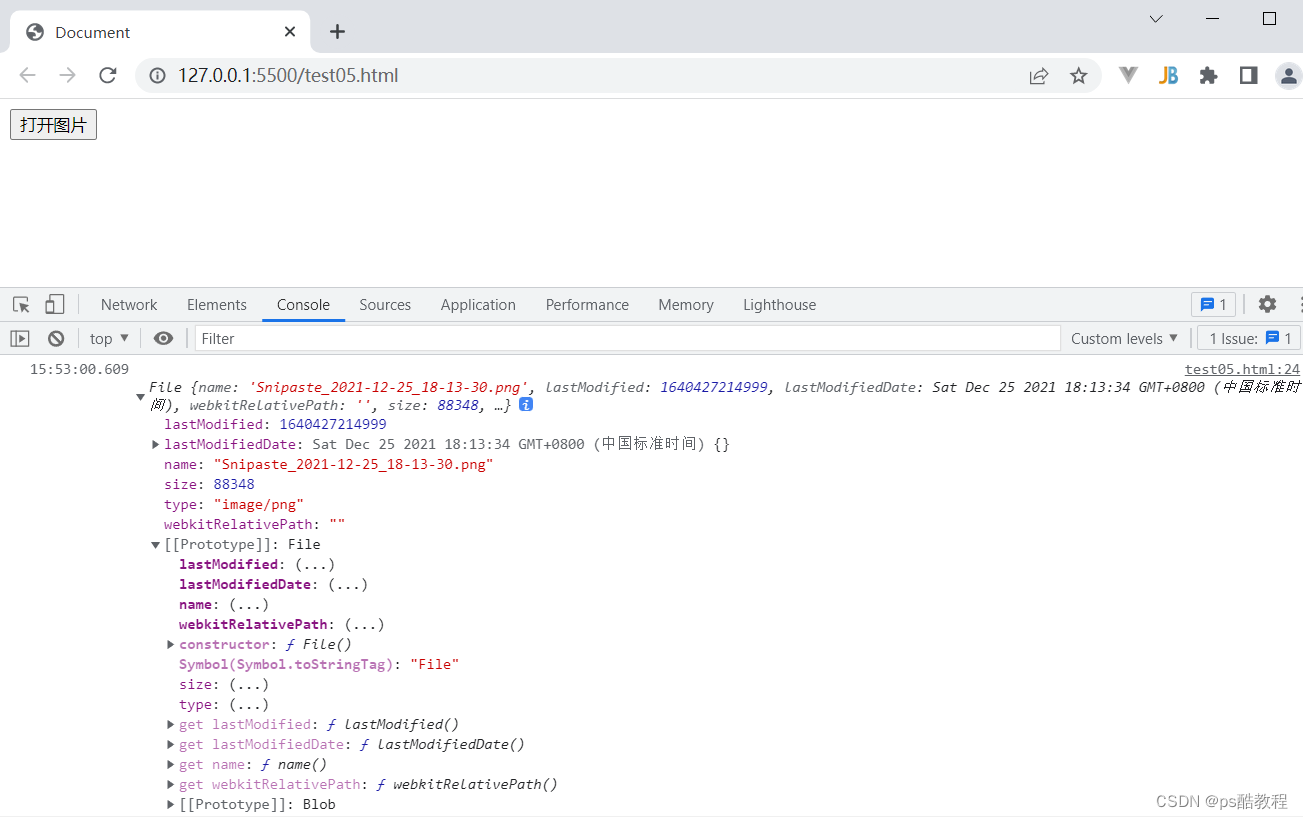
Task: Open the Application tab
Action: [478, 305]
